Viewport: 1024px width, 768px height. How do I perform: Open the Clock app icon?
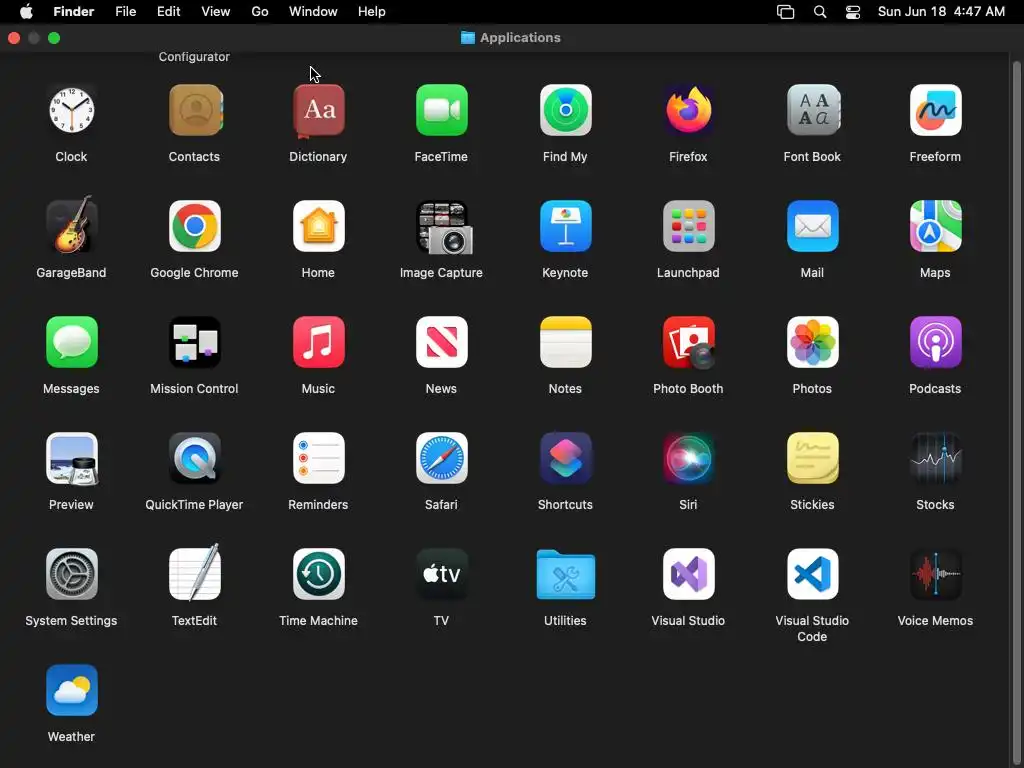pyautogui.click(x=71, y=110)
